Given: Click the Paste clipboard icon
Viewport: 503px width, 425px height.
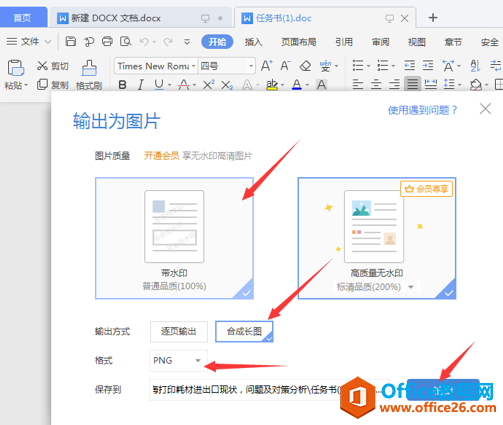Looking at the screenshot, I should (x=16, y=68).
